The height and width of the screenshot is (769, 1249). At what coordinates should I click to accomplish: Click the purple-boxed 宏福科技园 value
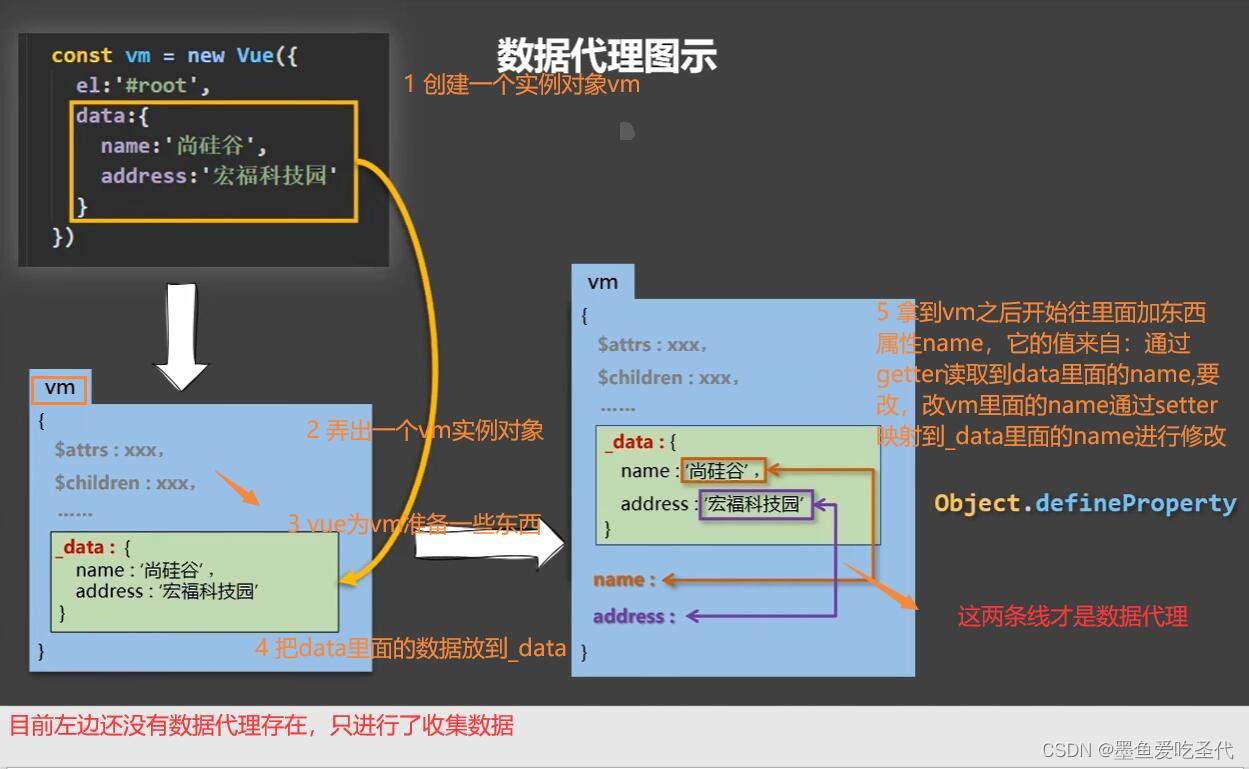coord(758,505)
